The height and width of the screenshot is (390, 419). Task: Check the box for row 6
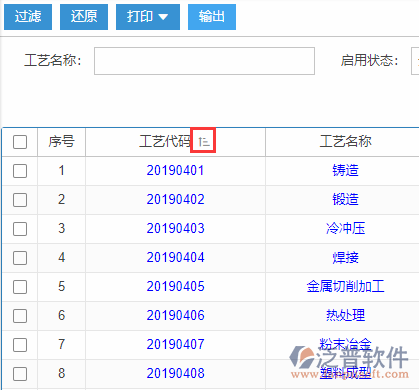tap(20, 316)
